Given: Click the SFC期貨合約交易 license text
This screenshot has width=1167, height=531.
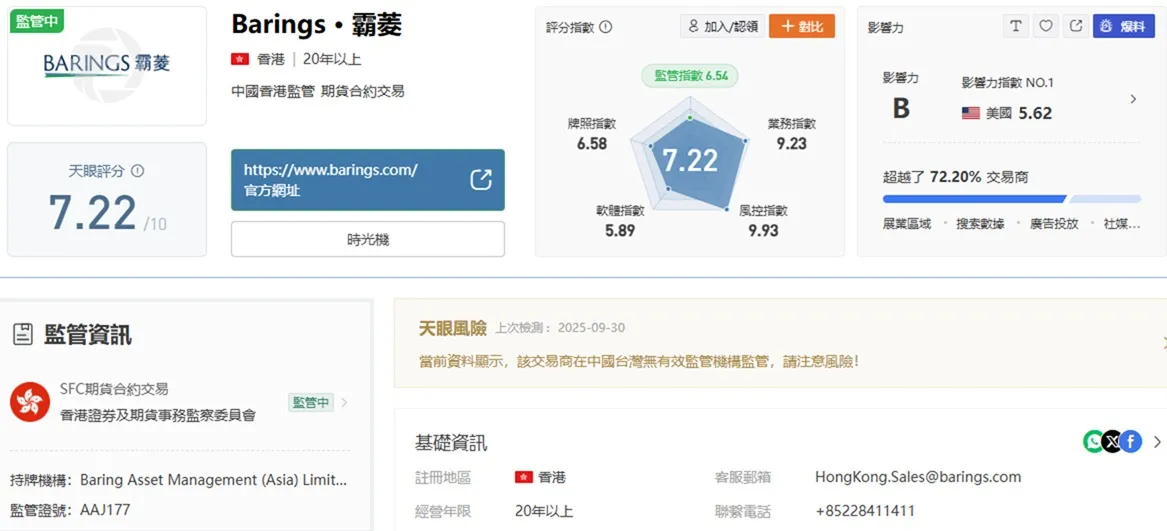Looking at the screenshot, I should point(114,389).
